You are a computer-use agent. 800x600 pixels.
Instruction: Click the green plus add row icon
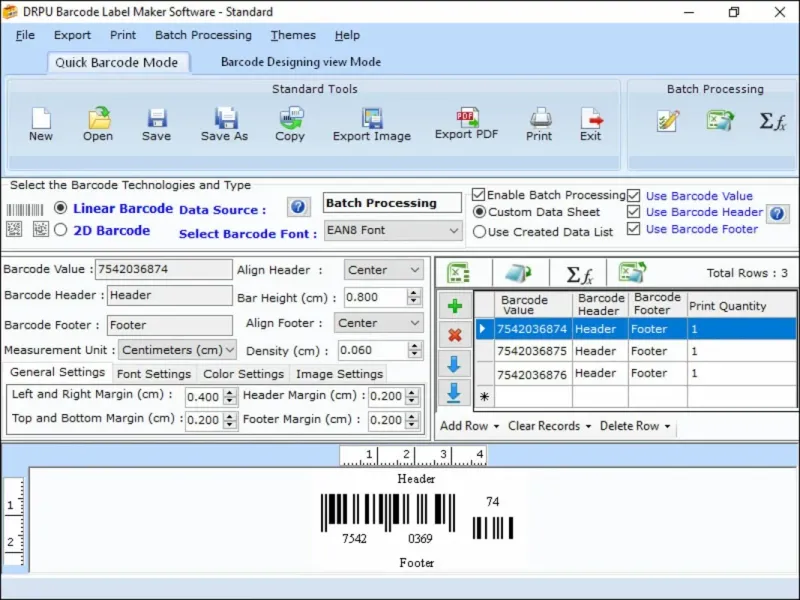[x=454, y=306]
